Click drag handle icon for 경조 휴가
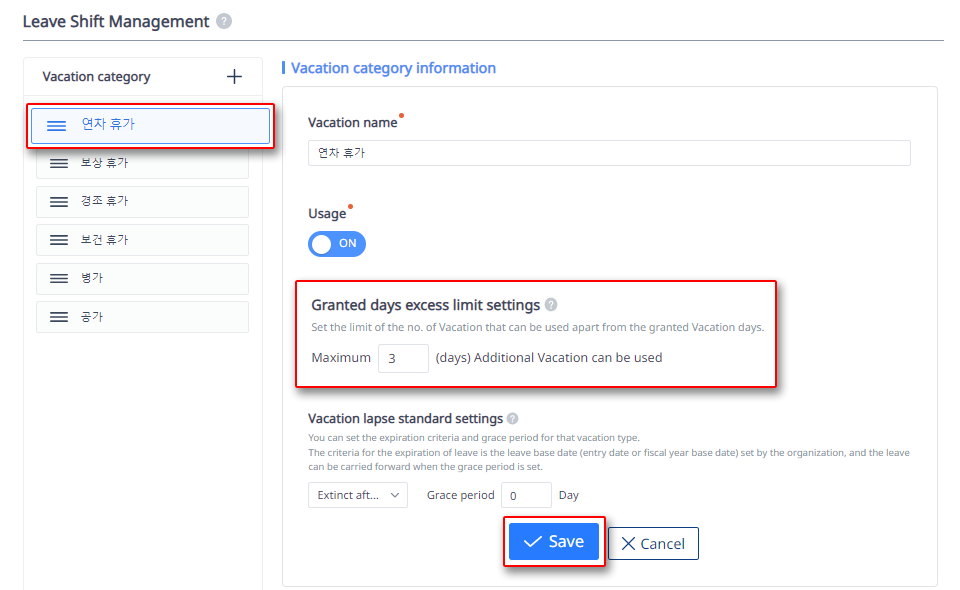 (59, 202)
